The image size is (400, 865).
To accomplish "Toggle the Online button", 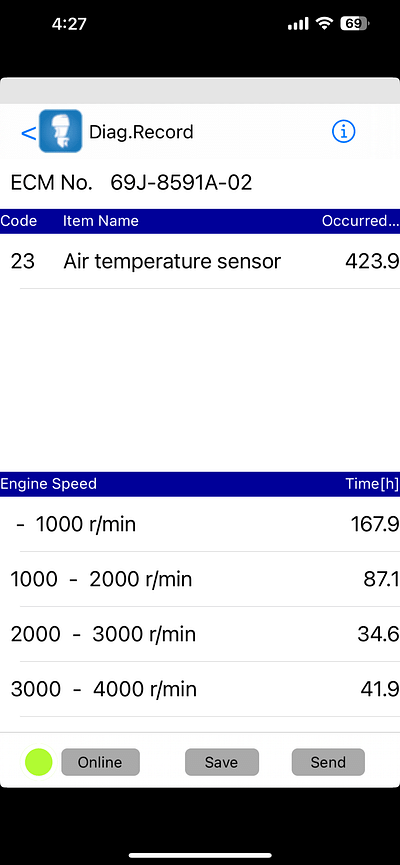I will click(x=100, y=762).
